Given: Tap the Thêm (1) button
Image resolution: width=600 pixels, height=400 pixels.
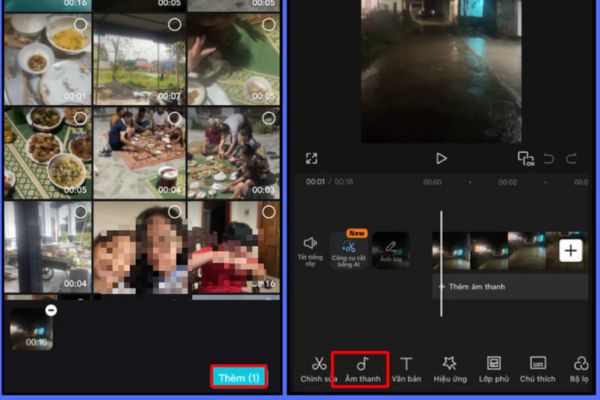Looking at the screenshot, I should 238,377.
